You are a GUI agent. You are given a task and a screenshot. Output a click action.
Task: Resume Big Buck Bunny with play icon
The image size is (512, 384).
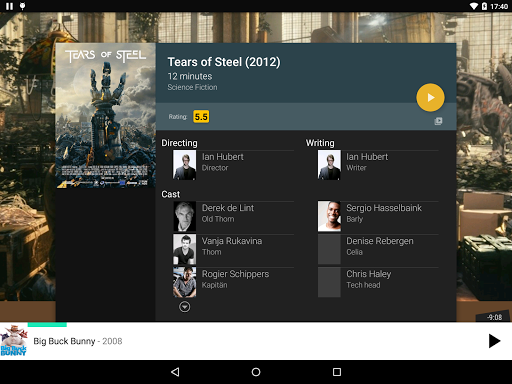pos(494,341)
